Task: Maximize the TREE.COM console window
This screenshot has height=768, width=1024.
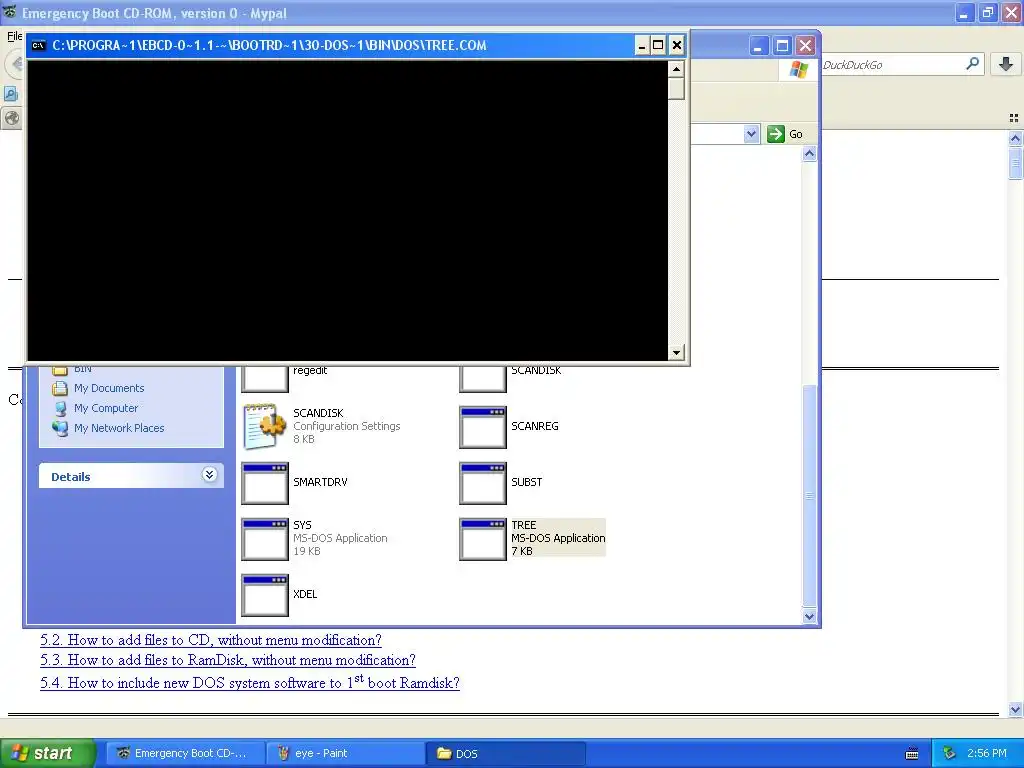Action: (659, 45)
